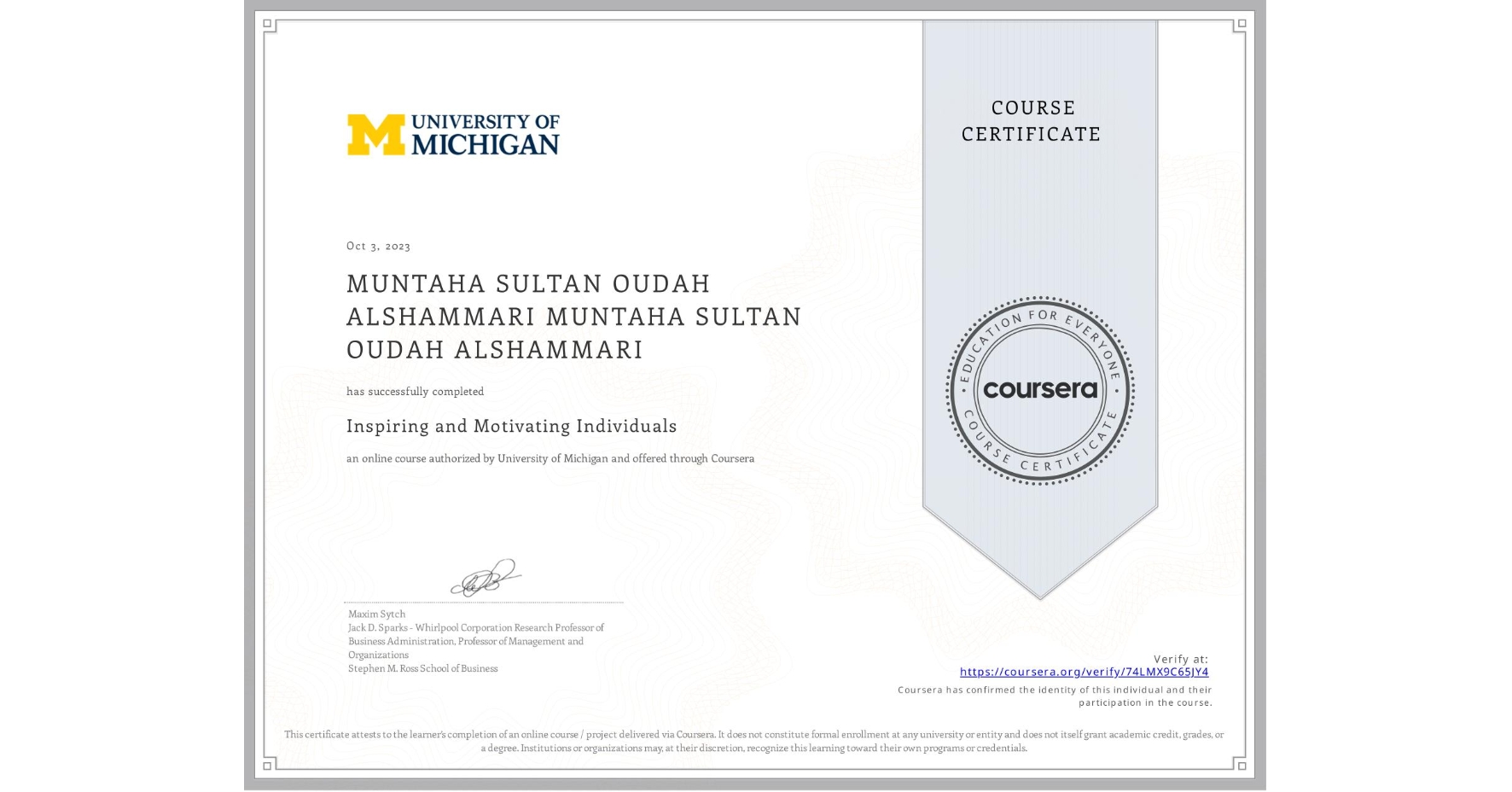The image size is (1512, 792).
Task: Click the University of Michigan logo
Action: (453, 135)
